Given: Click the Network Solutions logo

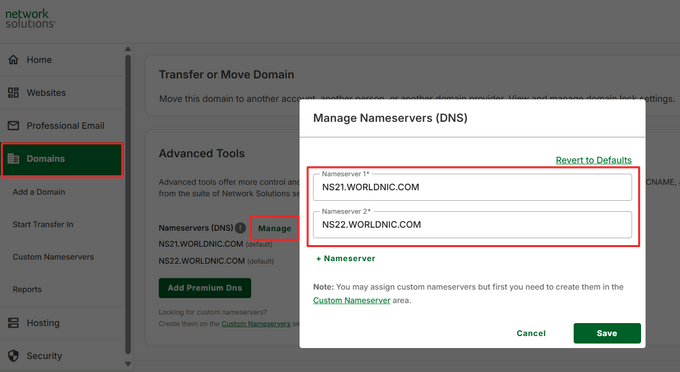Looking at the screenshot, I should tap(30, 19).
